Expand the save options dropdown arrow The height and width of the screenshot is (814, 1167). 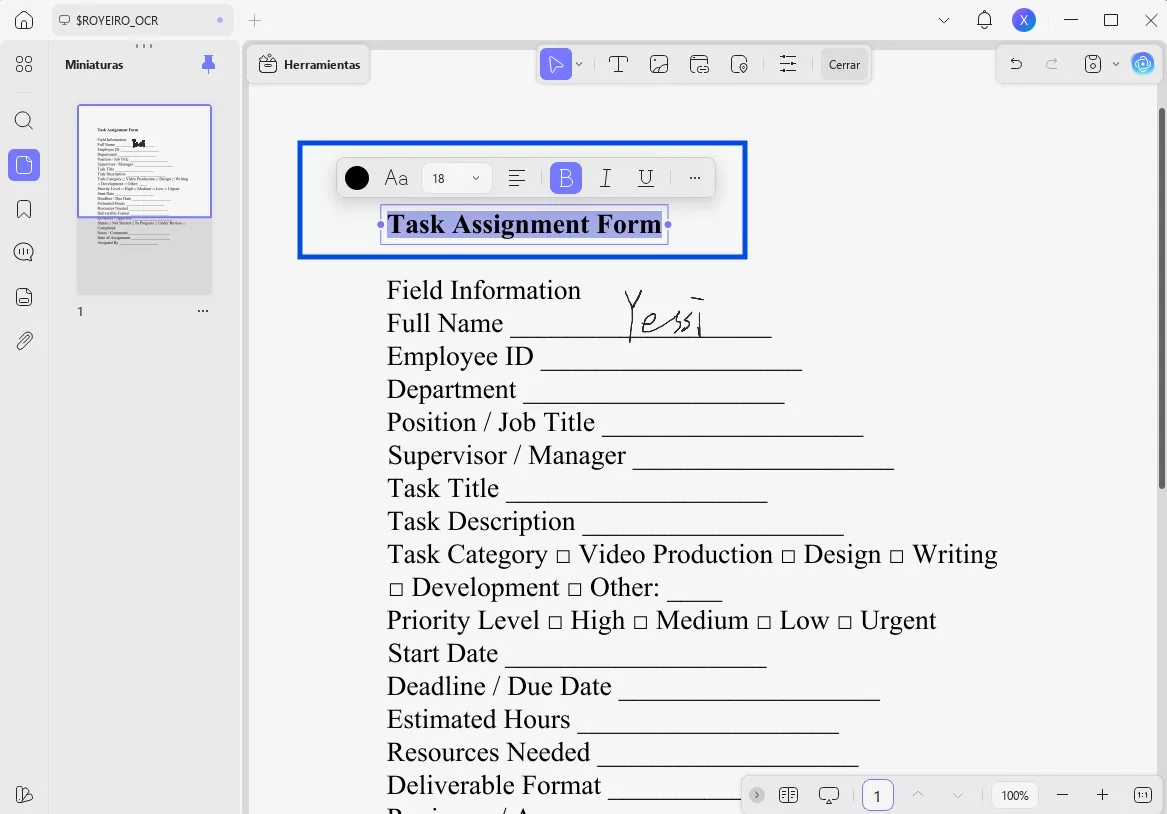point(1115,64)
